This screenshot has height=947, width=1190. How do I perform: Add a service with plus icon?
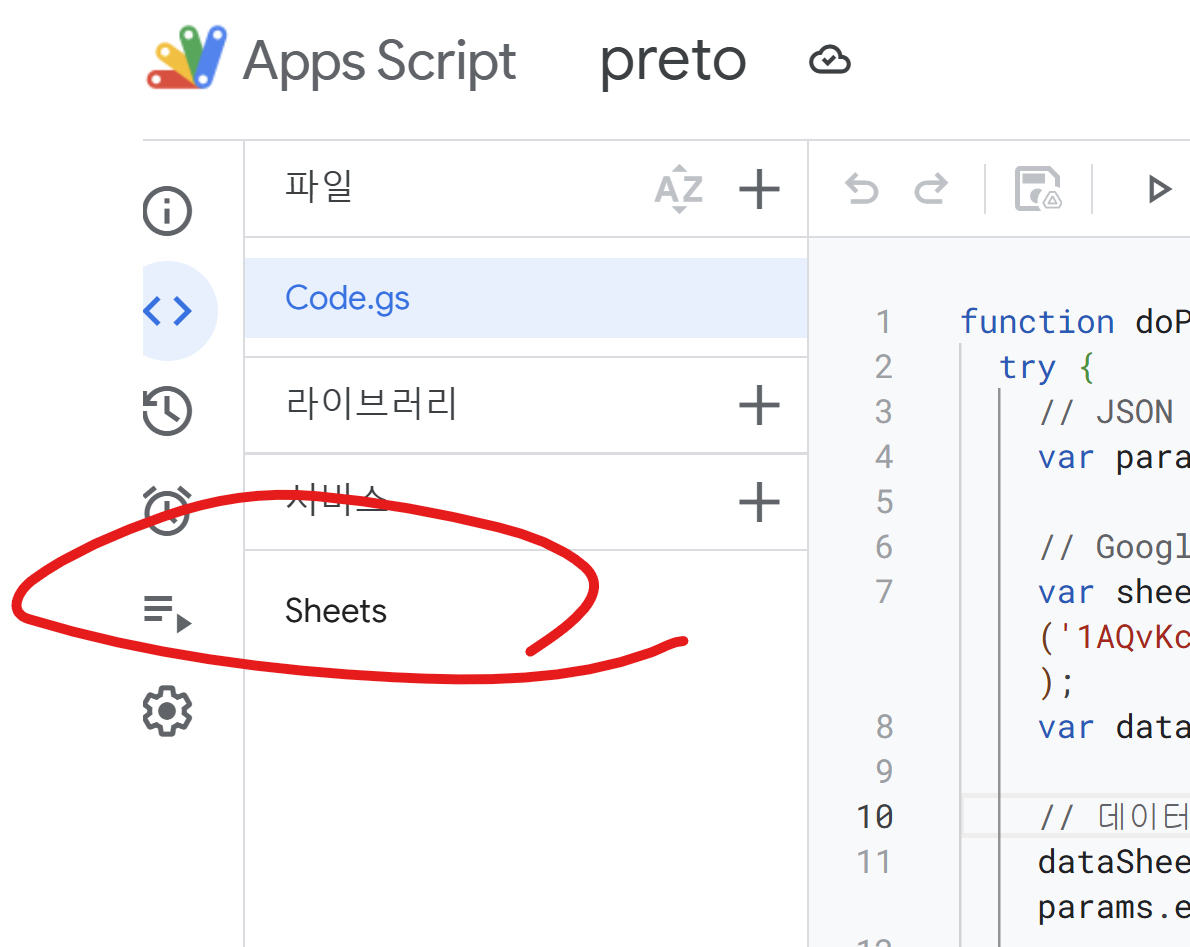pos(759,502)
